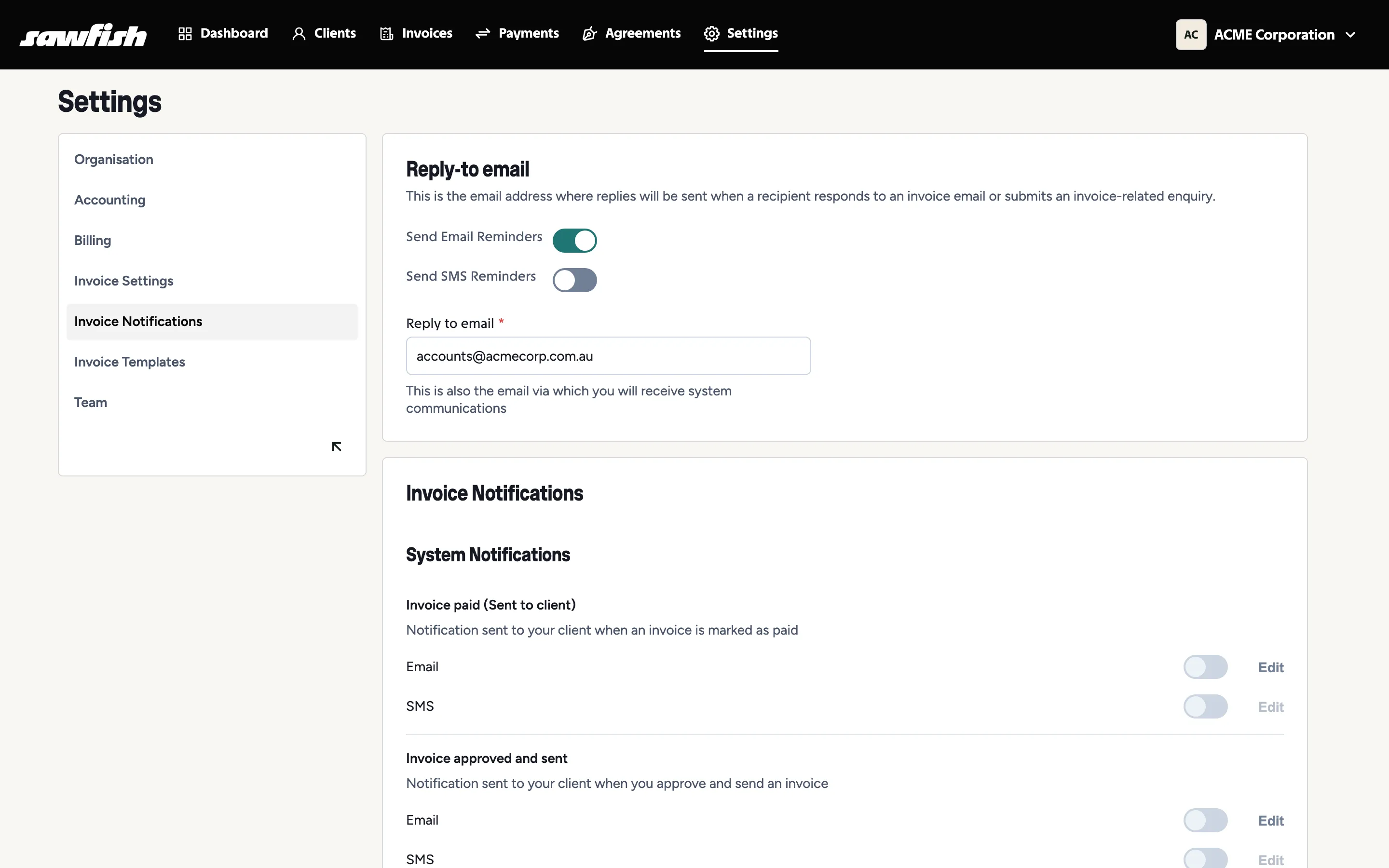Open the Invoices menu item
1389x868 pixels.
416,34
